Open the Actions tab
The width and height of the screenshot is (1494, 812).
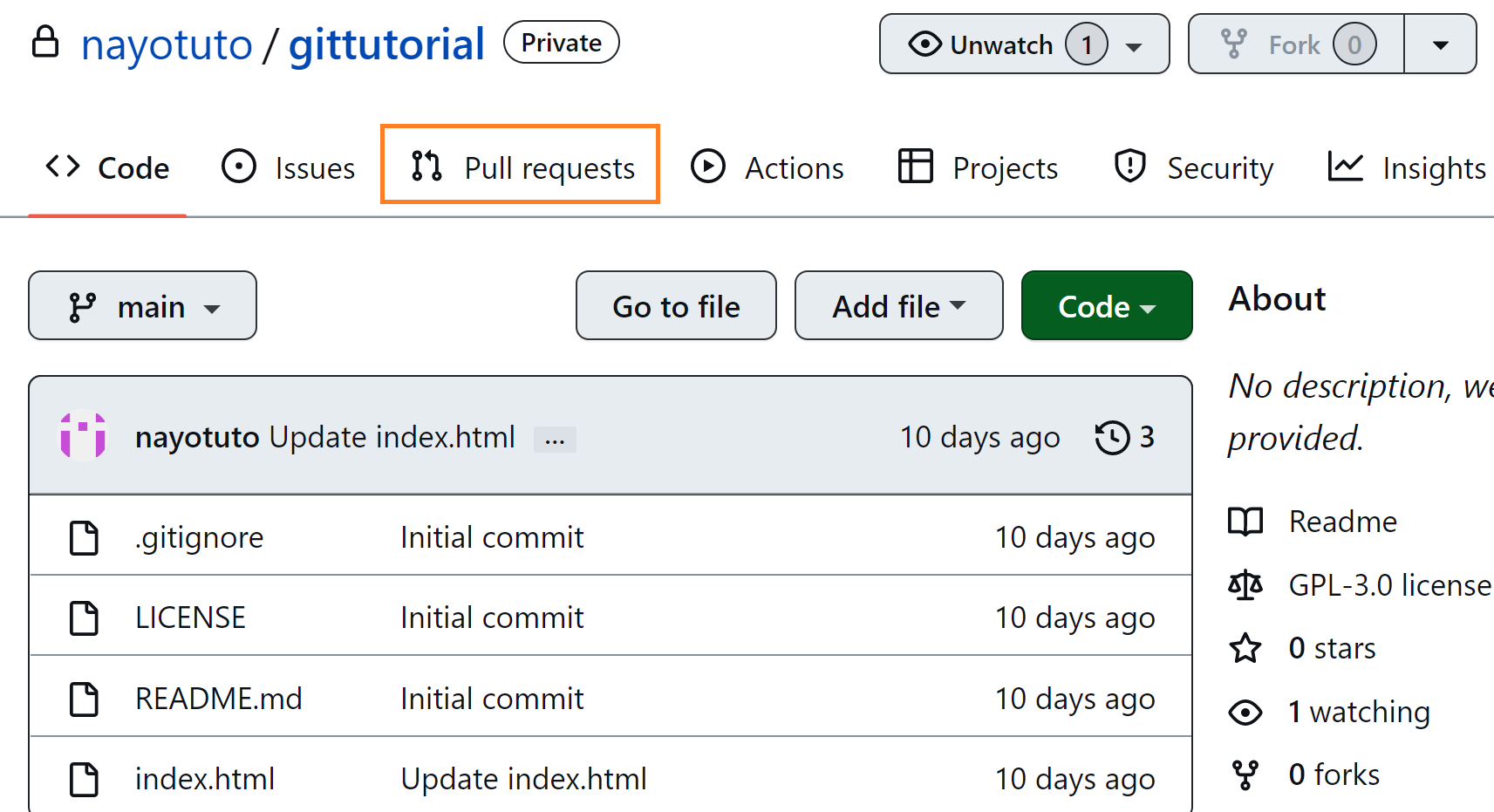[767, 167]
